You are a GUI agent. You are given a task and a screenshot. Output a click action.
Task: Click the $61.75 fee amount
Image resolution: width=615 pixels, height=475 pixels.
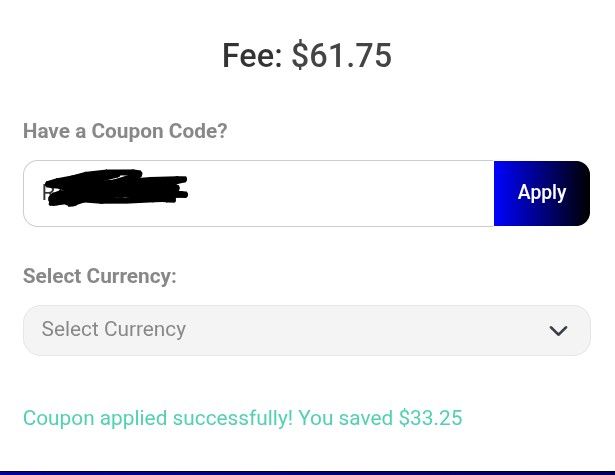pos(341,56)
